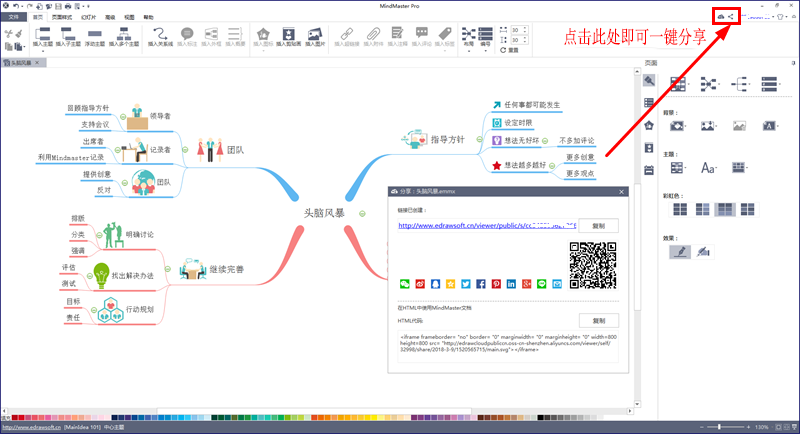Open the Layout (布局) dropdown in ribbon
The width and height of the screenshot is (800, 434).
468,38
